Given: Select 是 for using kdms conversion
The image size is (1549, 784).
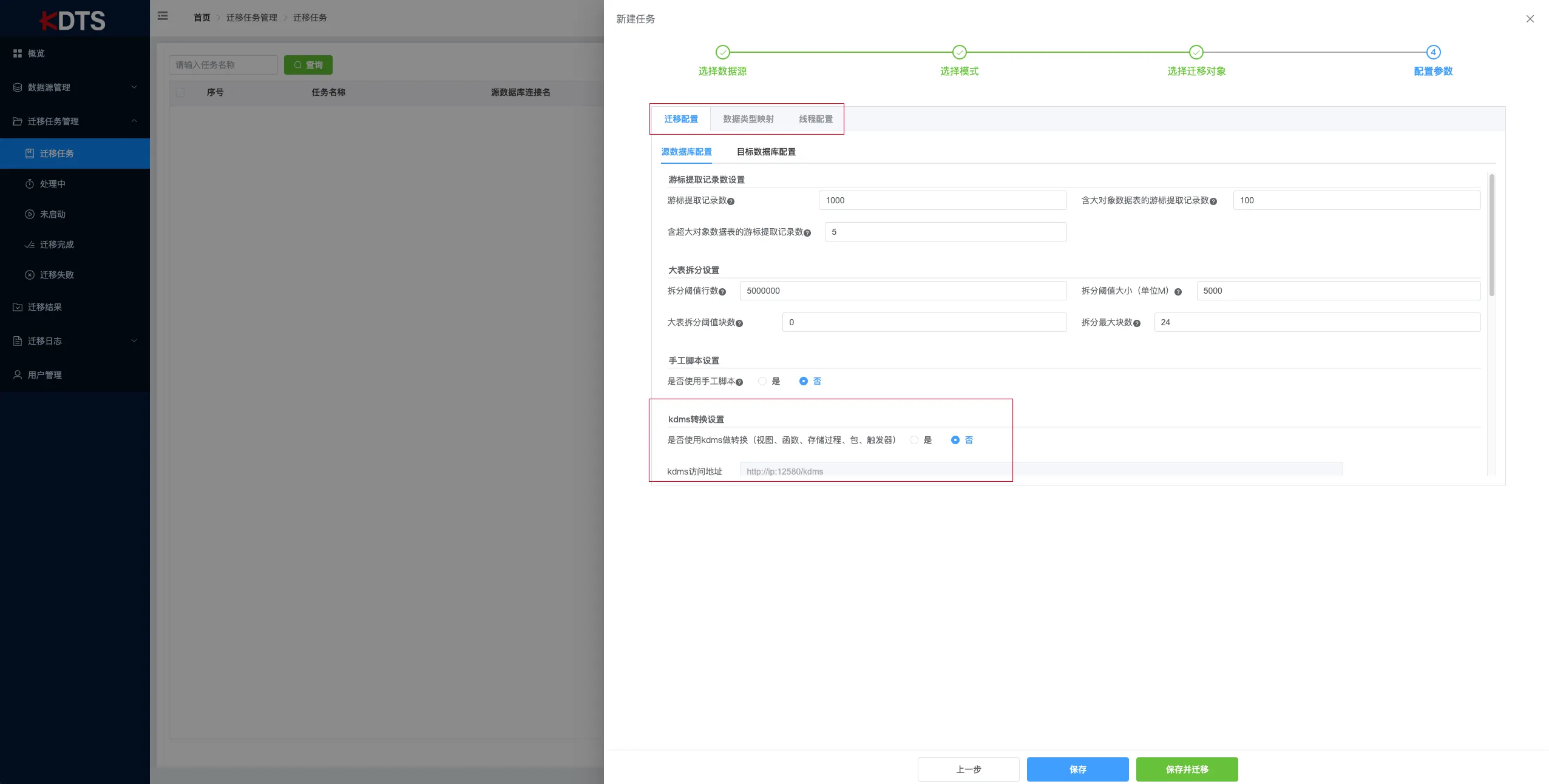Looking at the screenshot, I should pyautogui.click(x=914, y=440).
